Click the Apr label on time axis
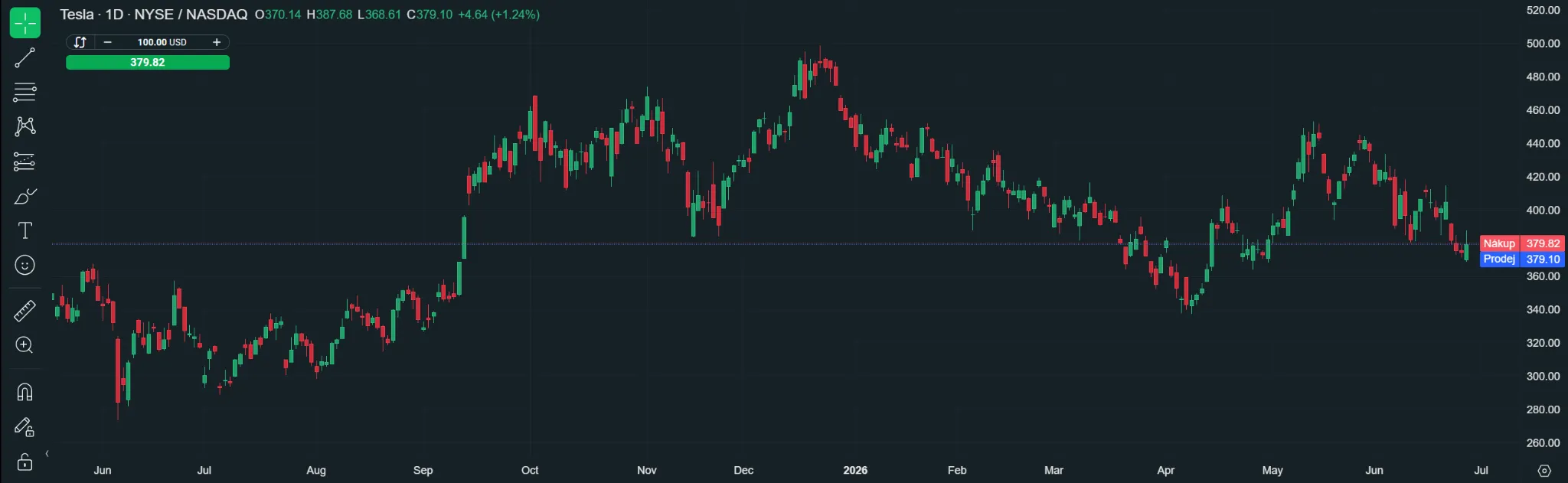This screenshot has height=483, width=1568. point(1165,470)
